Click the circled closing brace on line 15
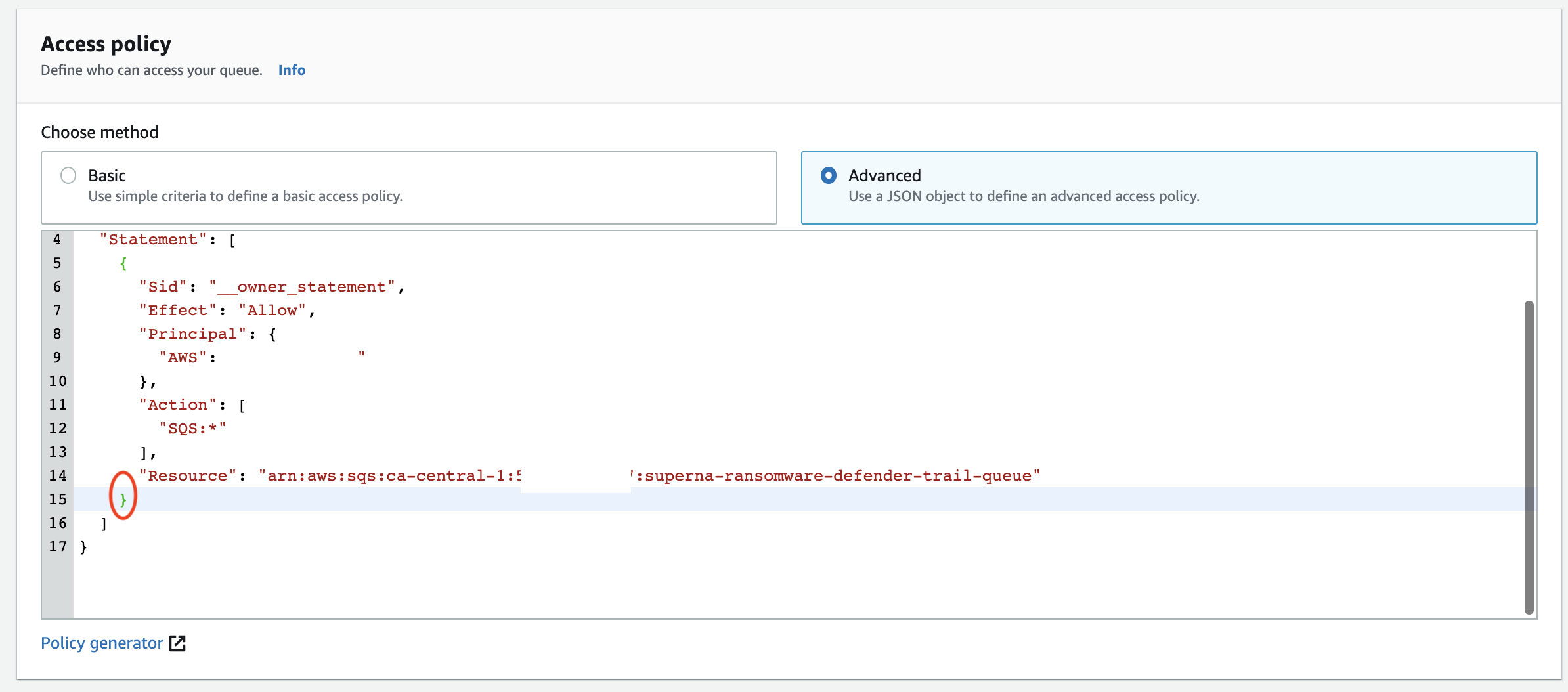 (x=123, y=500)
